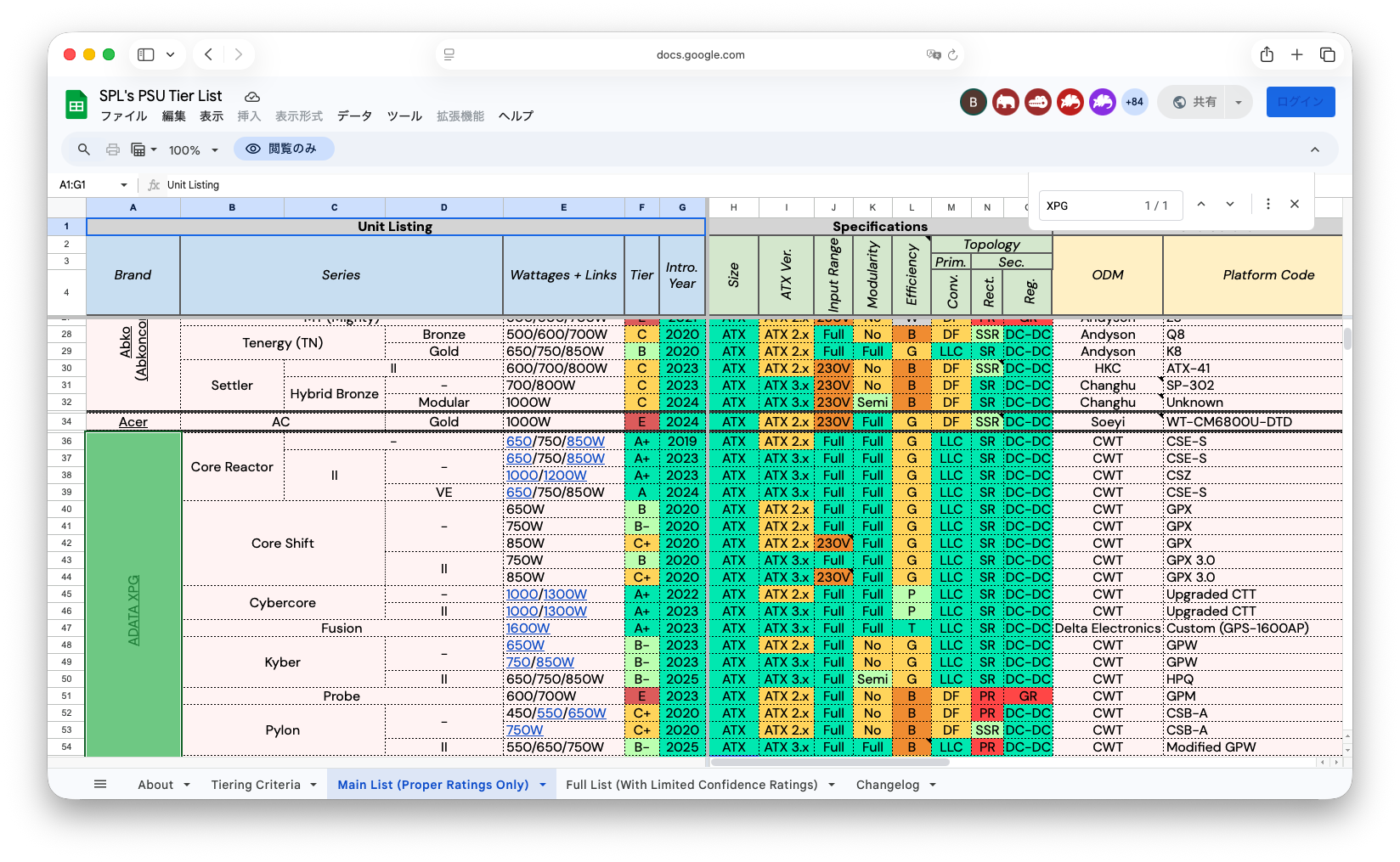Open the zoom 100% dropdown
The image size is (1400, 862).
click(194, 150)
